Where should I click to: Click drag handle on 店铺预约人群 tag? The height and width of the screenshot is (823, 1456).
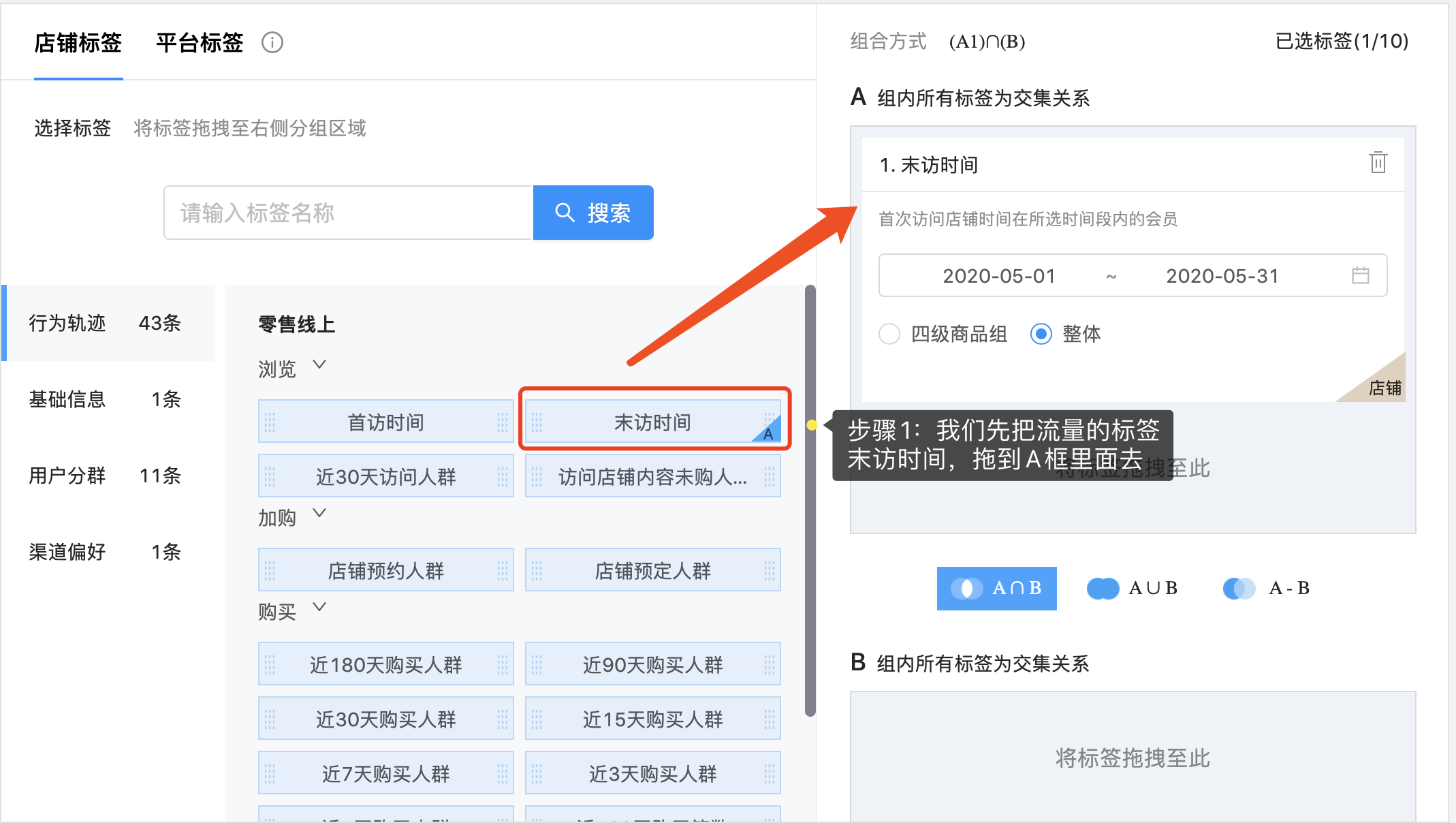pos(270,570)
